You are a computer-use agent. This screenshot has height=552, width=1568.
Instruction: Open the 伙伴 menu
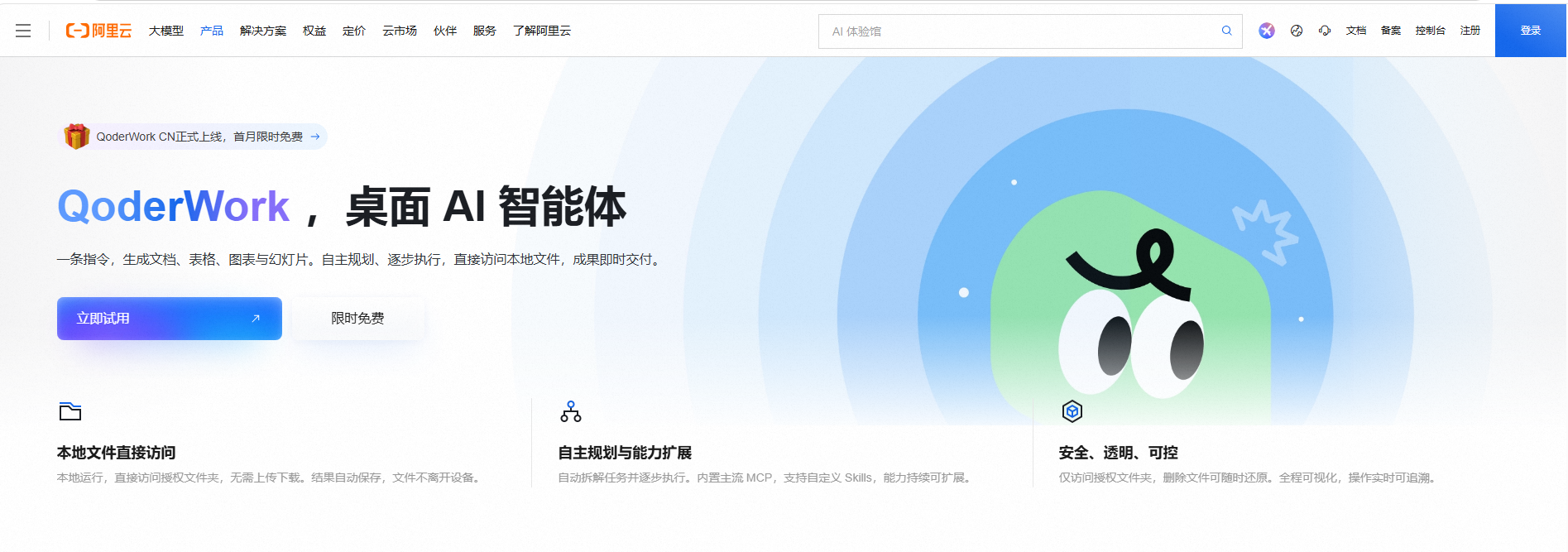coord(445,31)
